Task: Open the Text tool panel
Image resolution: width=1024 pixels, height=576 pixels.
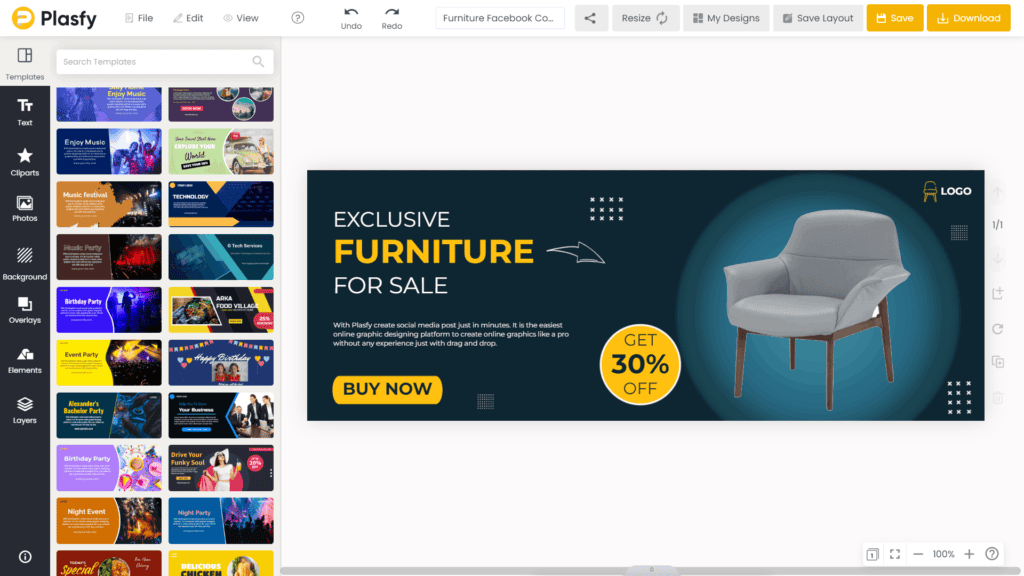Action: [25, 112]
